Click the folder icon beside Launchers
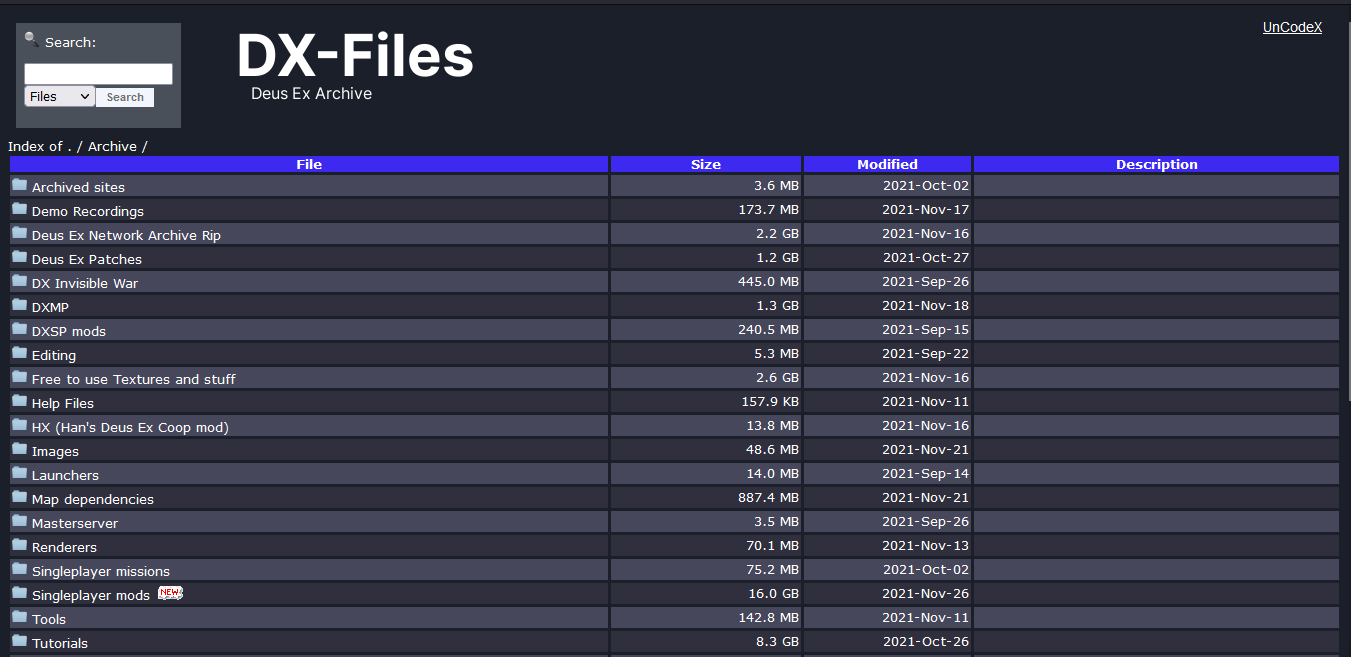The width and height of the screenshot is (1351, 657). [20, 473]
